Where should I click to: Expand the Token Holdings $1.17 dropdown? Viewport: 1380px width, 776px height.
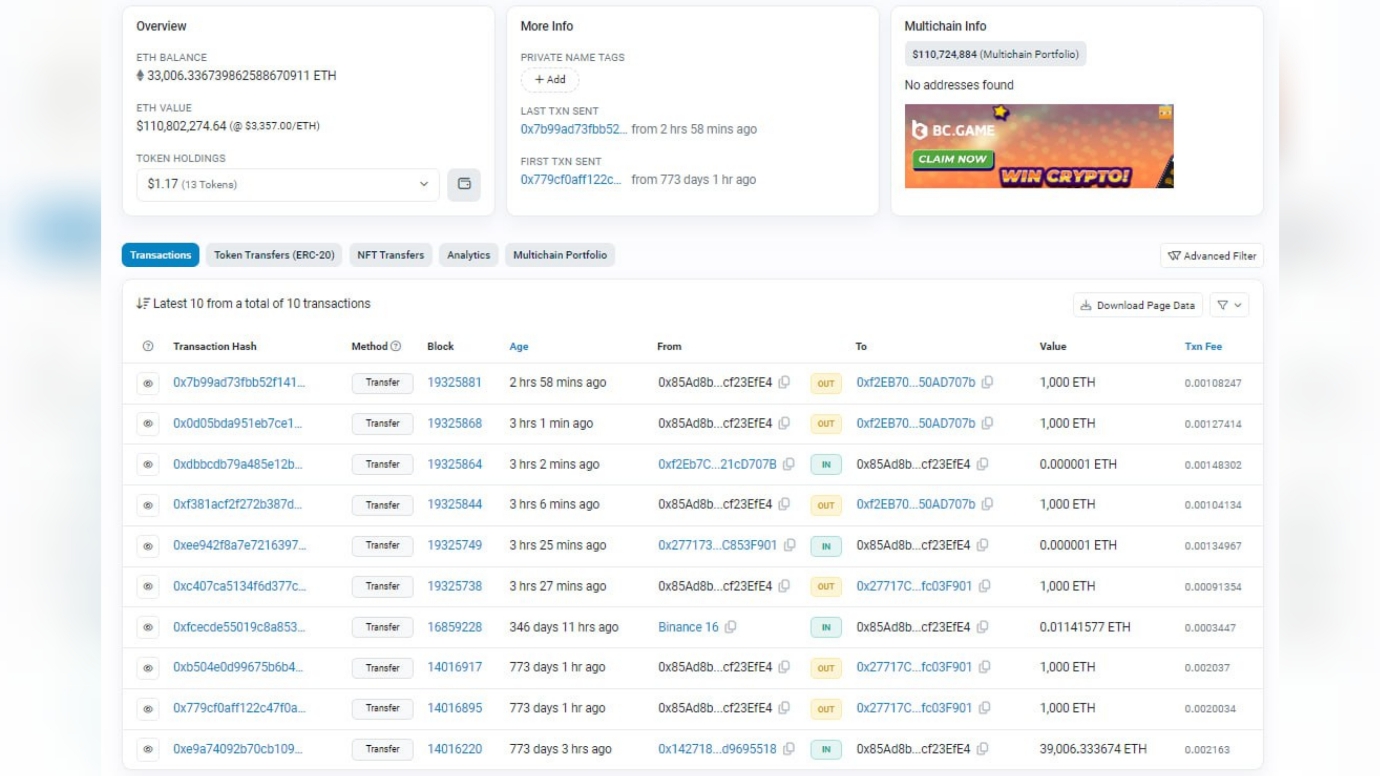(x=288, y=184)
